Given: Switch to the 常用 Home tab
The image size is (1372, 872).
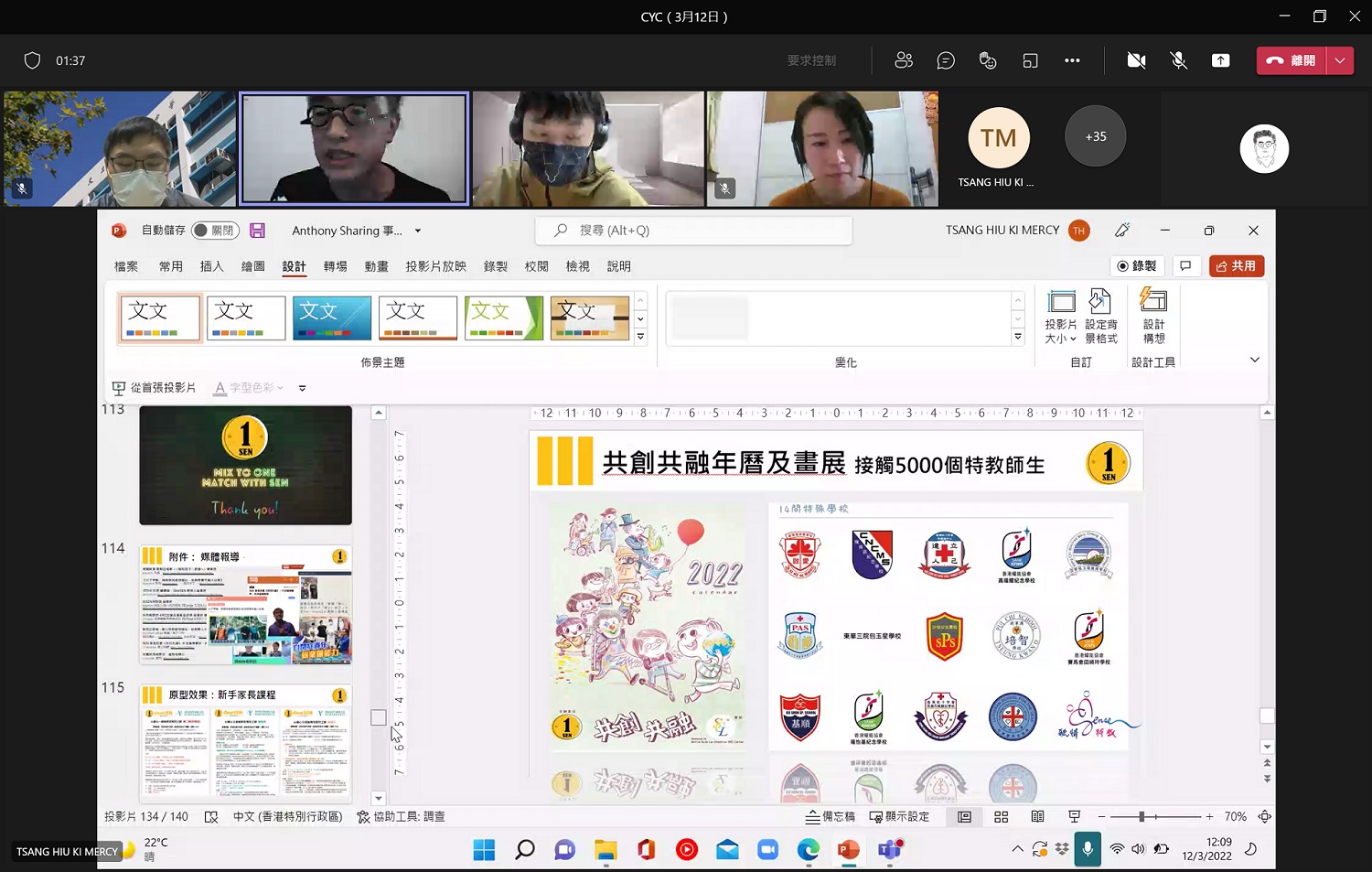Looking at the screenshot, I should [171, 266].
